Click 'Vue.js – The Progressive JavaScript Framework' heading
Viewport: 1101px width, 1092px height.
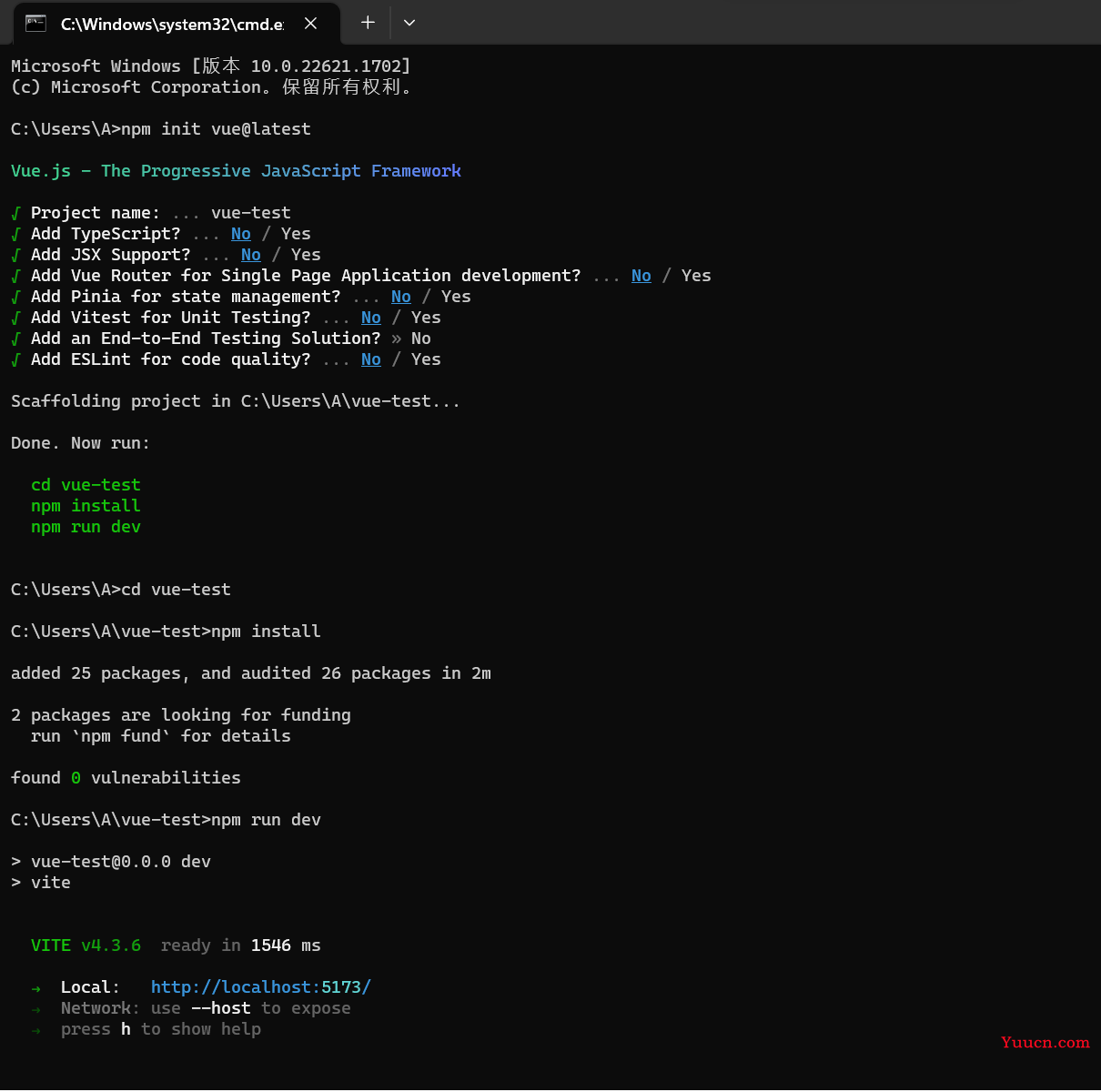pyautogui.click(x=236, y=171)
